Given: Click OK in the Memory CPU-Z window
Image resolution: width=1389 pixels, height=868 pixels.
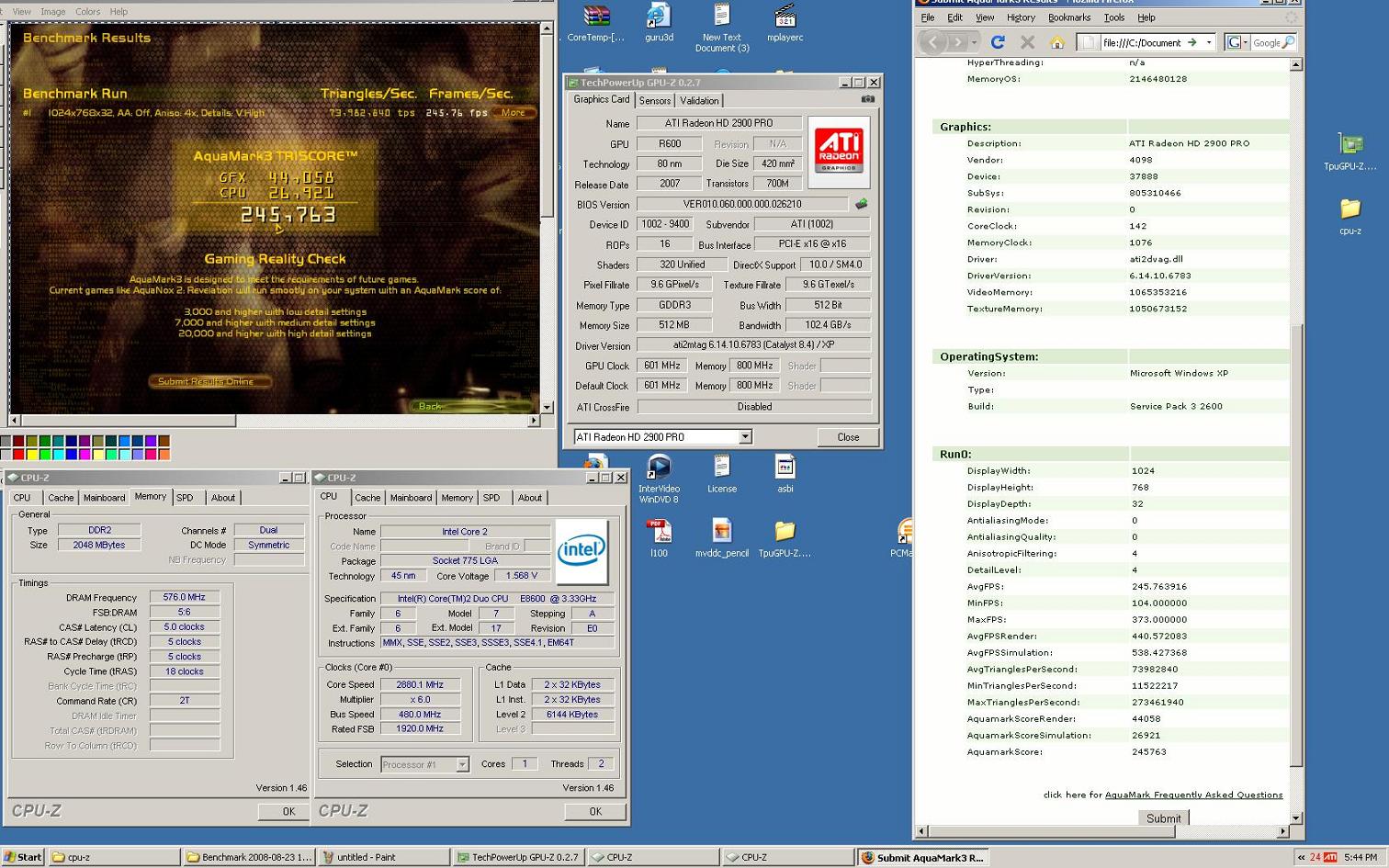Looking at the screenshot, I should point(288,811).
